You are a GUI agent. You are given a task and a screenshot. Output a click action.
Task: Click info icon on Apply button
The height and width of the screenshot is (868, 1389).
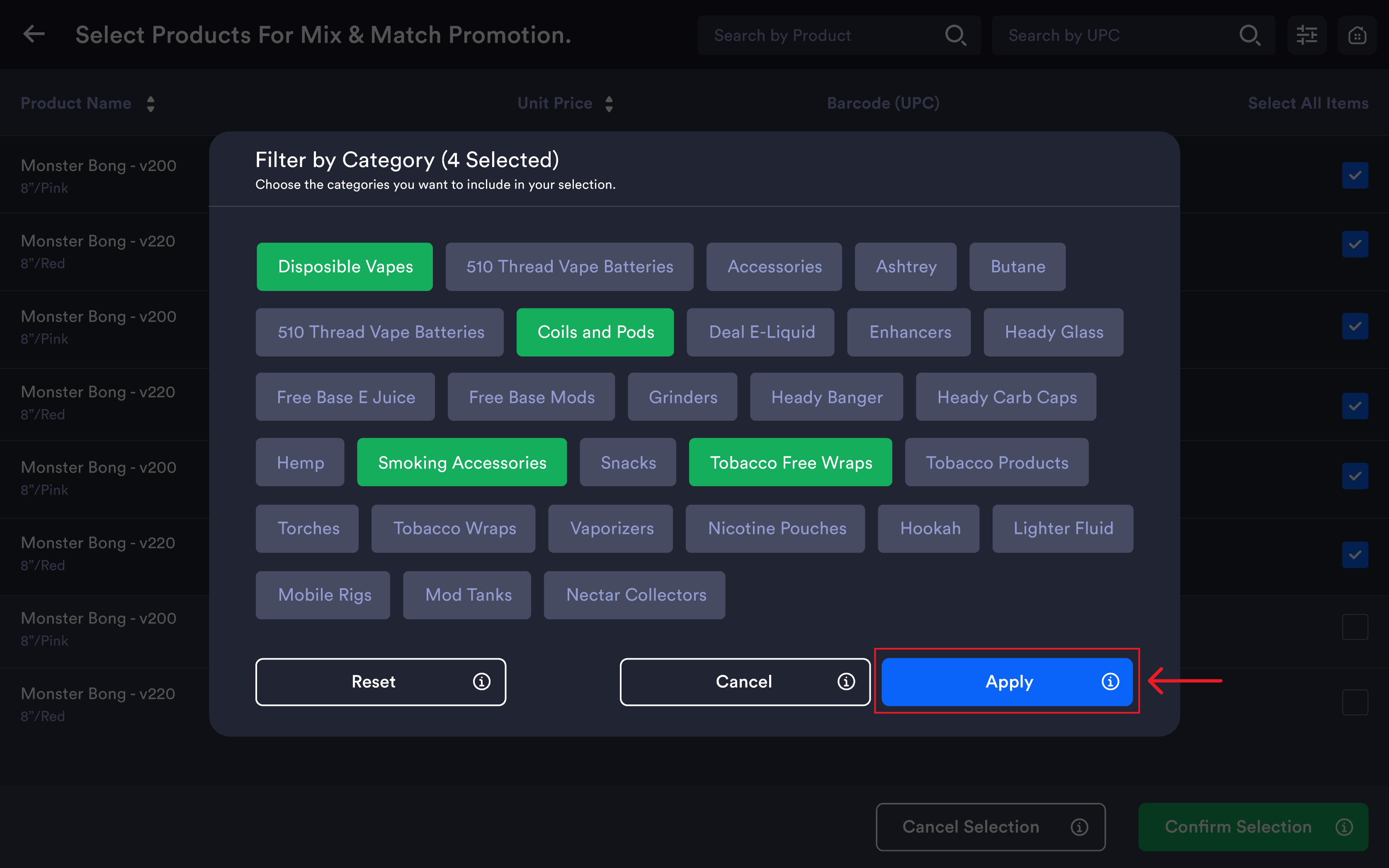(x=1110, y=681)
